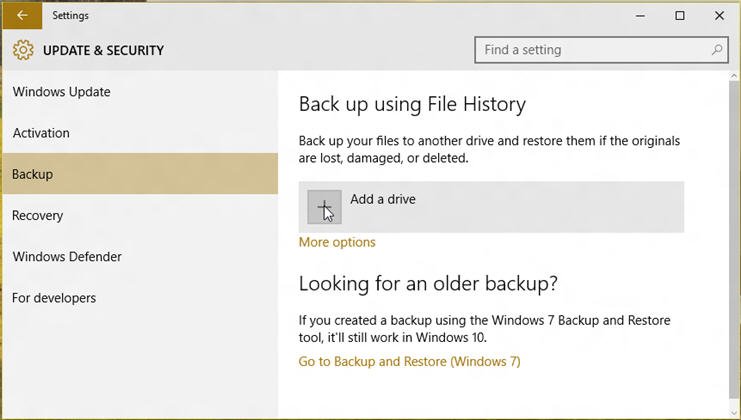Screen dimensions: 741x420
Task: Close the Settings window
Action: click(719, 15)
